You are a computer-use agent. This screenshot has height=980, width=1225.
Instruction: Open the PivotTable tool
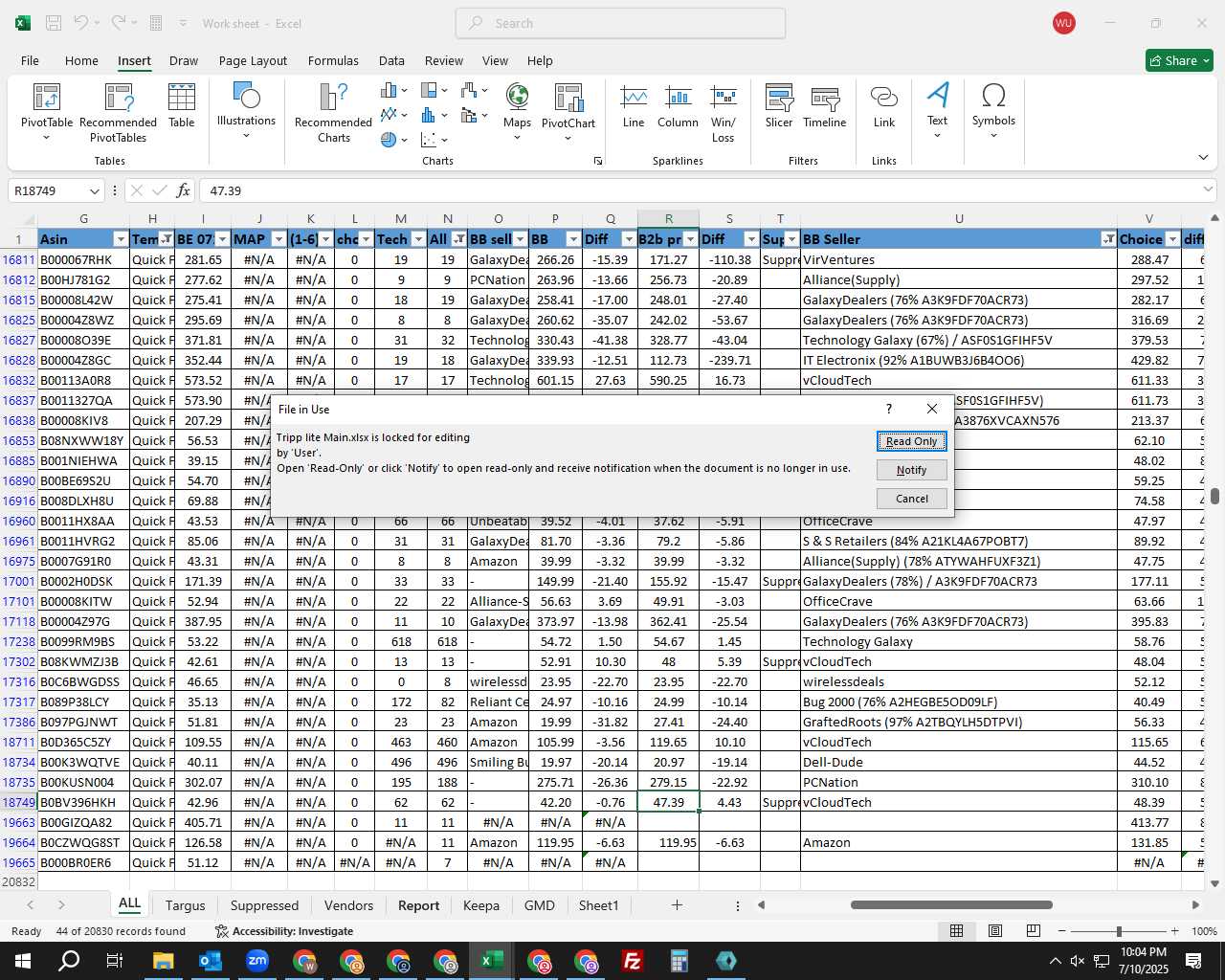point(46,111)
